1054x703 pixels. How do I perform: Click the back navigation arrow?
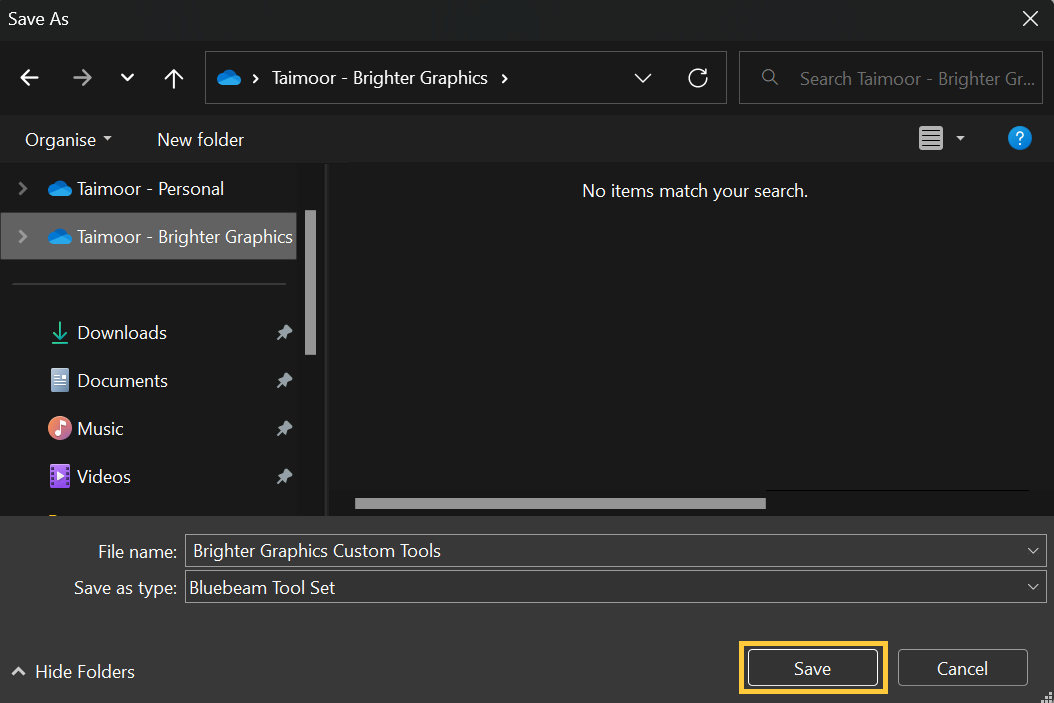tap(29, 77)
